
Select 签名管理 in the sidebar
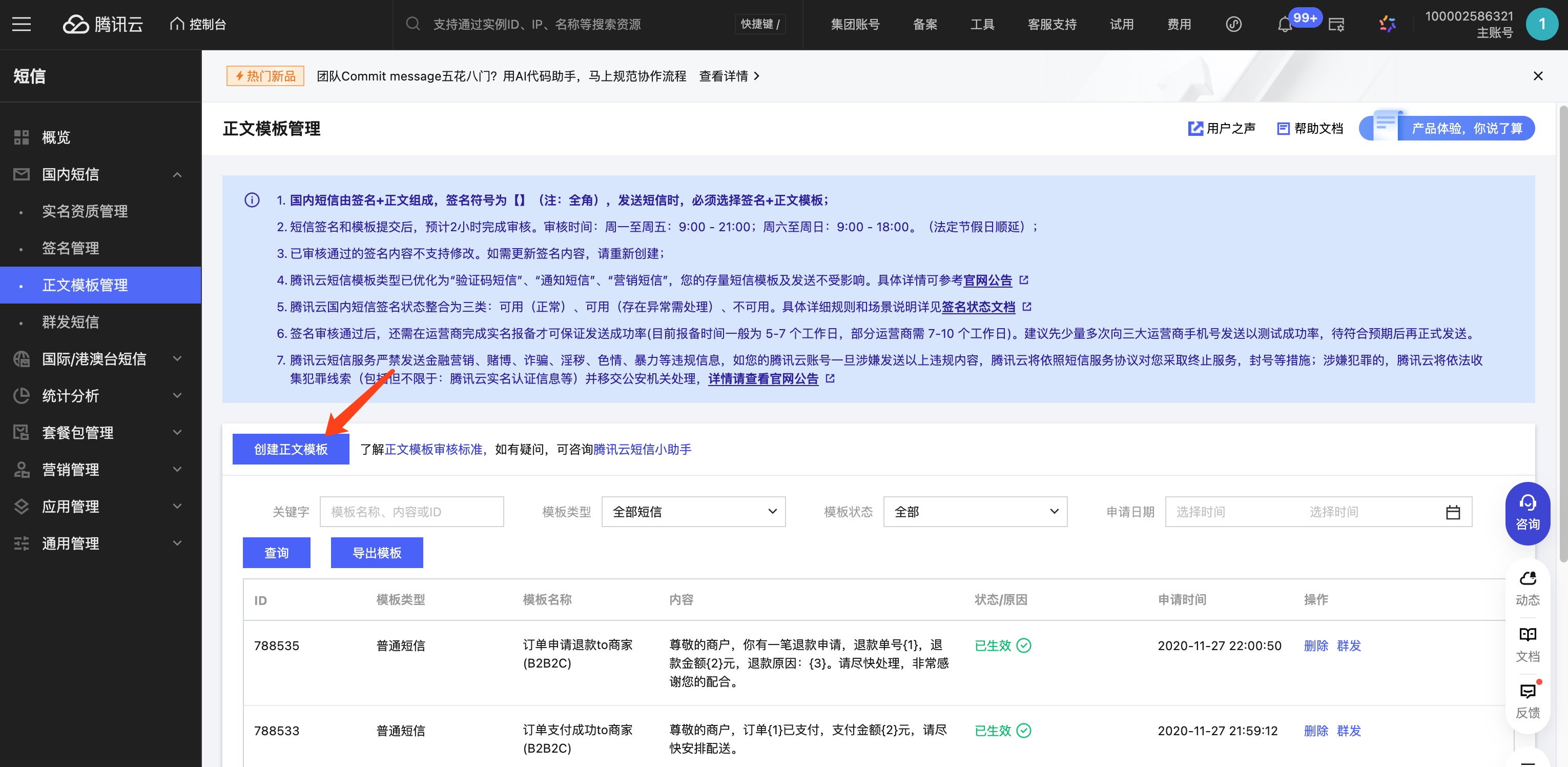pos(71,248)
